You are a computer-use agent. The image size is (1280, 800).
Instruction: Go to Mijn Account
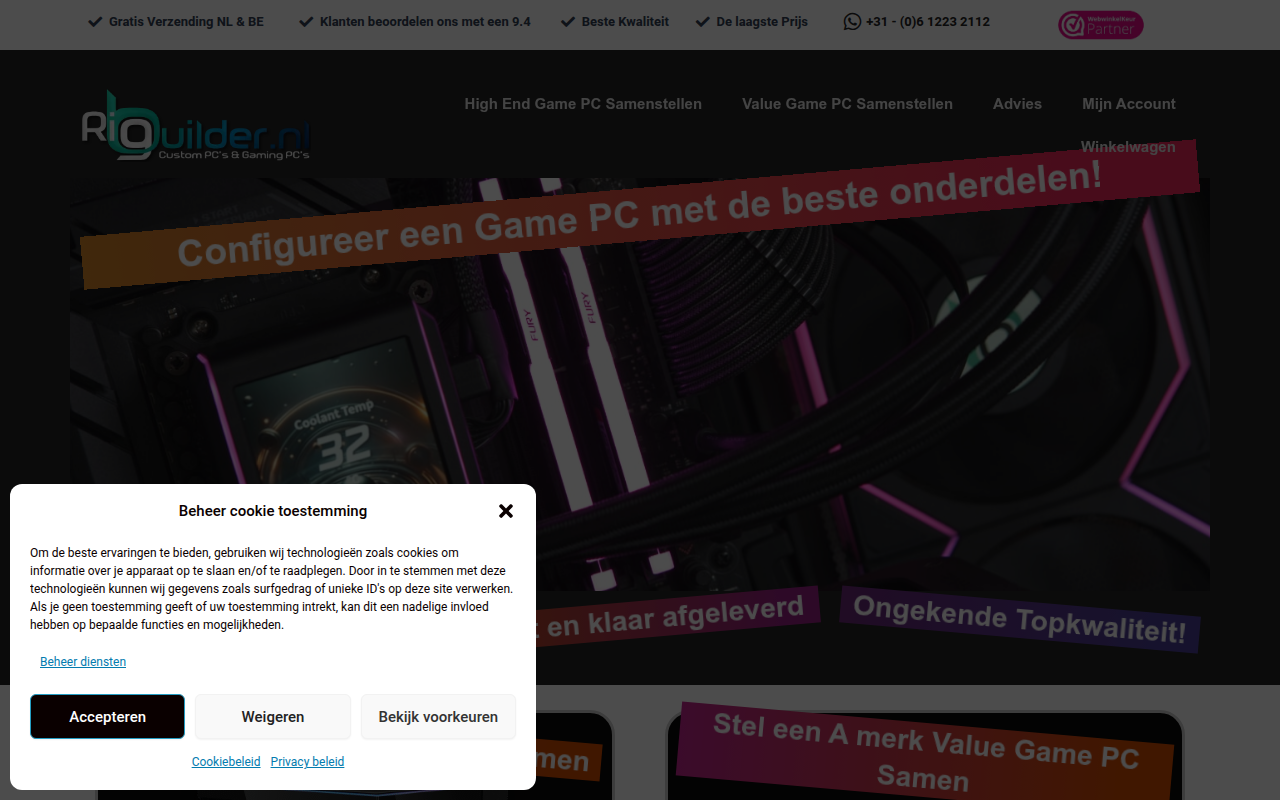coord(1129,104)
